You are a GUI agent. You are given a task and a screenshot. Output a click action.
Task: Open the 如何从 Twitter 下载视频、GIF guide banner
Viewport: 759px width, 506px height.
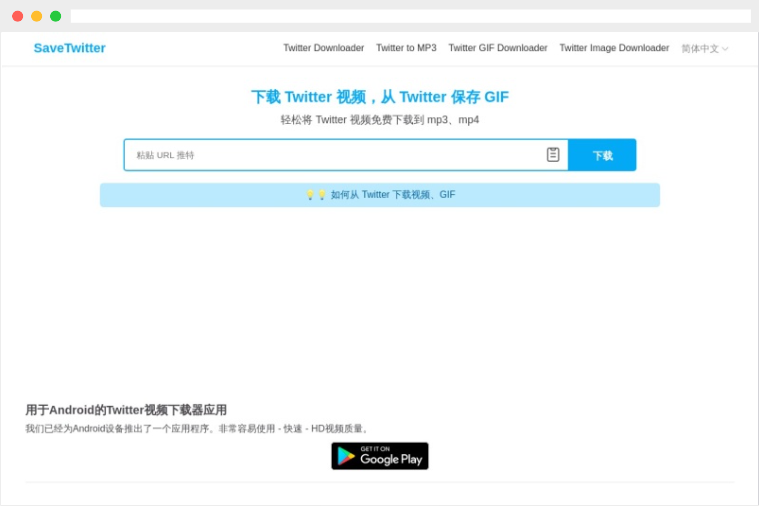tap(380, 195)
